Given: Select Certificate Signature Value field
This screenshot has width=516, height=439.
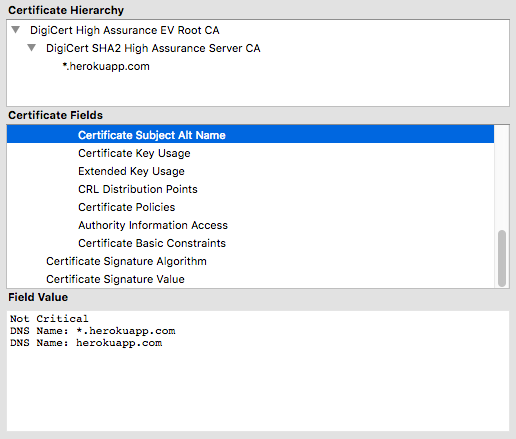Looking at the screenshot, I should point(250,279).
